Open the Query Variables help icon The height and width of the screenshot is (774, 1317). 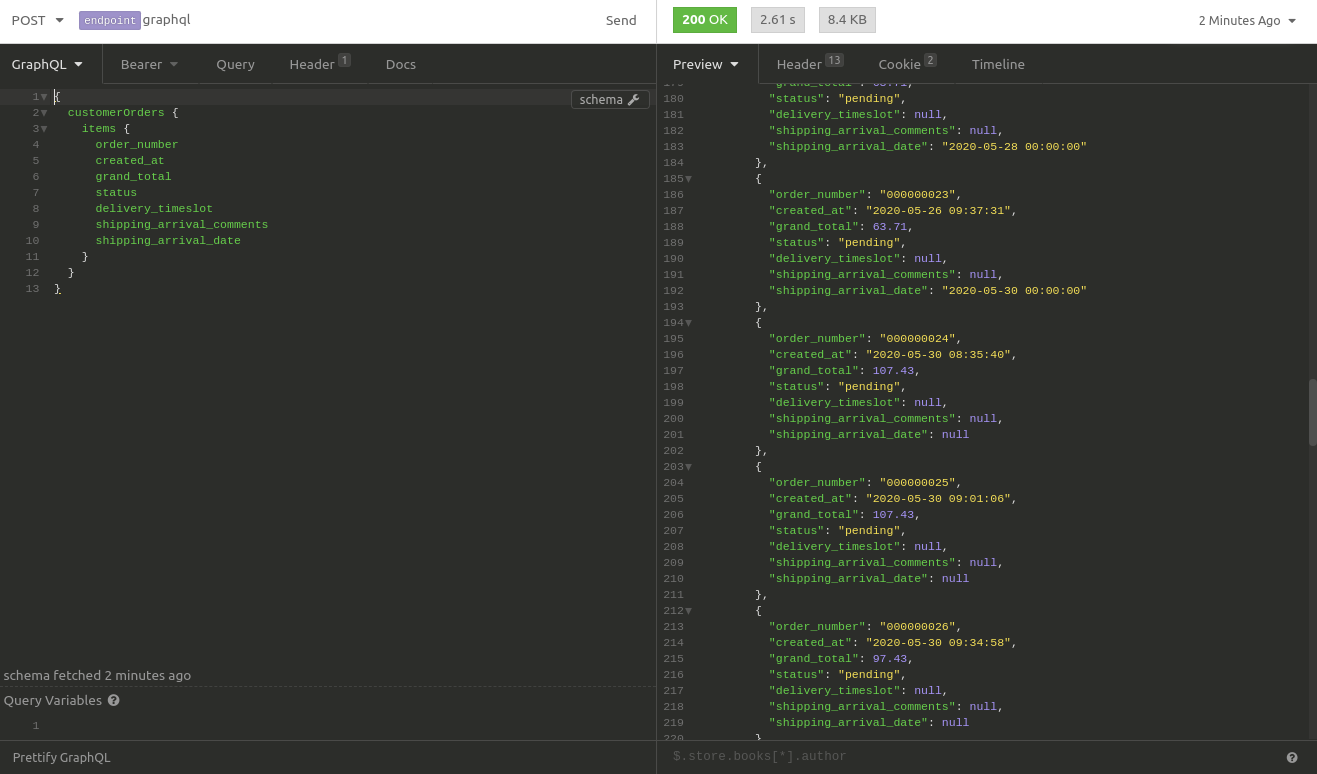coord(113,701)
